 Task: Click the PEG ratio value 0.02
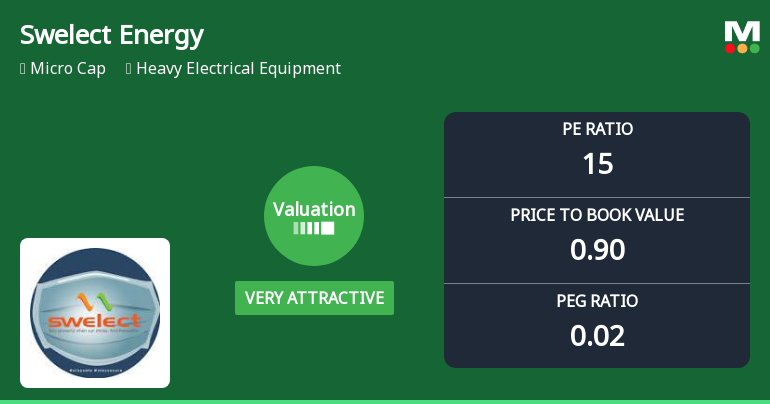coord(597,336)
